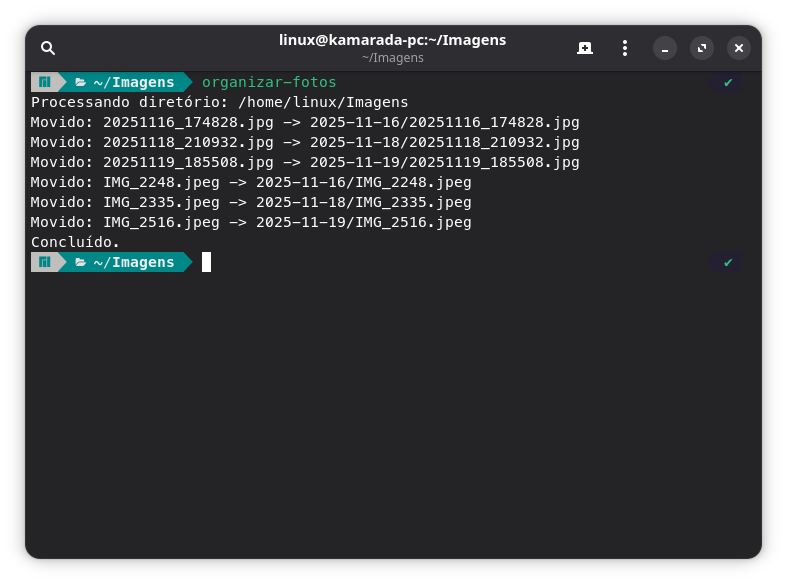Click the window title linux@kamarada-pc:~/Imagens
The width and height of the screenshot is (787, 584).
[x=392, y=40]
